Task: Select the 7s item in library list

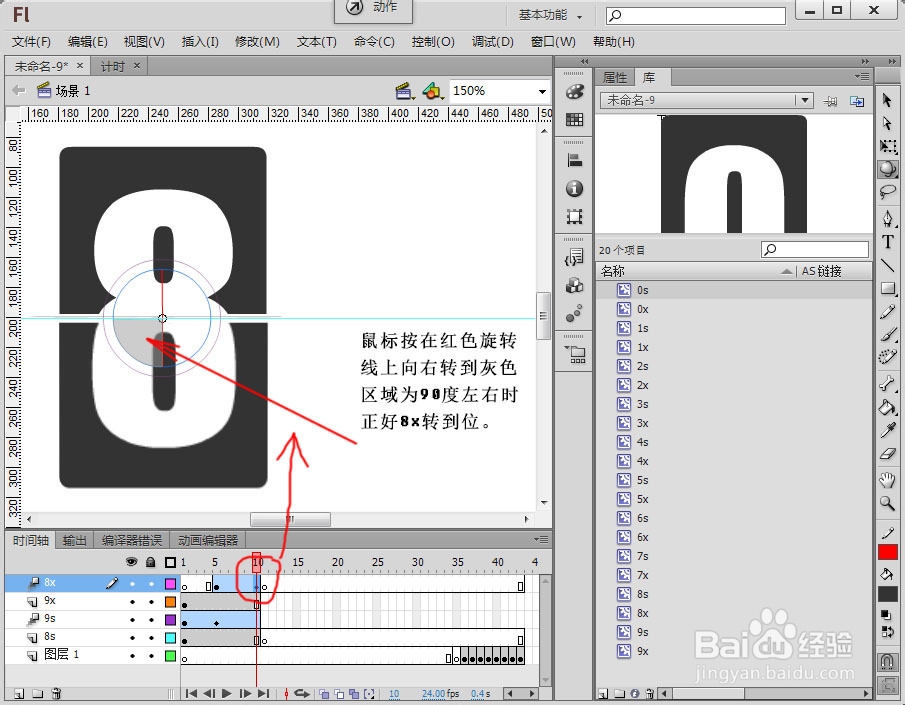Action: tap(641, 556)
